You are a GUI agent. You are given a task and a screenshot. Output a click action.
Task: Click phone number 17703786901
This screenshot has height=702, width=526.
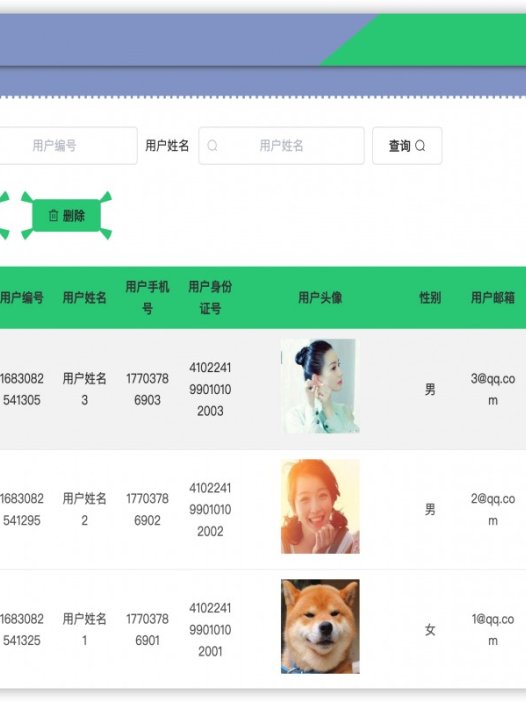[x=147, y=629]
